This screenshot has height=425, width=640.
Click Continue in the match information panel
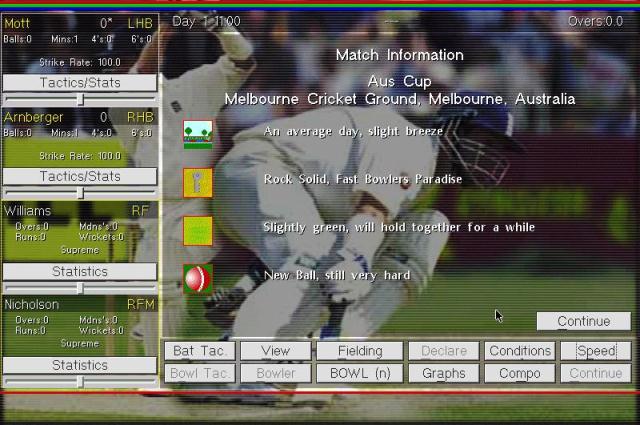click(x=583, y=321)
